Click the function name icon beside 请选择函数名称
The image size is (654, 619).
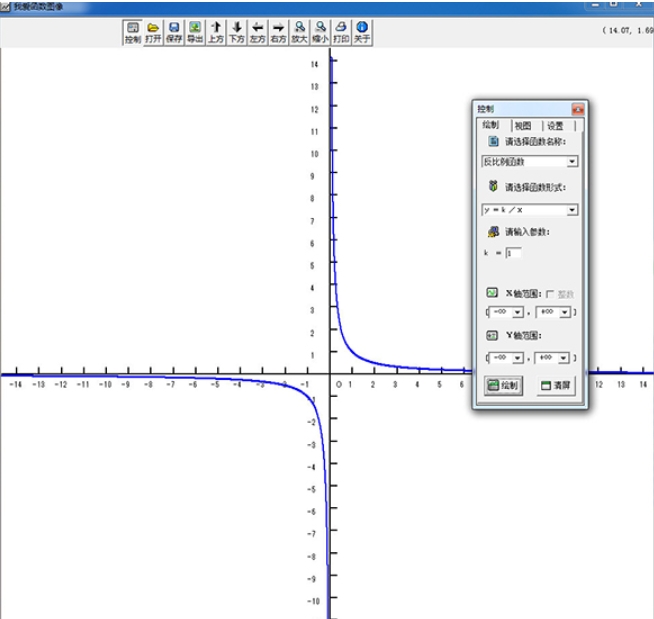coord(493,141)
